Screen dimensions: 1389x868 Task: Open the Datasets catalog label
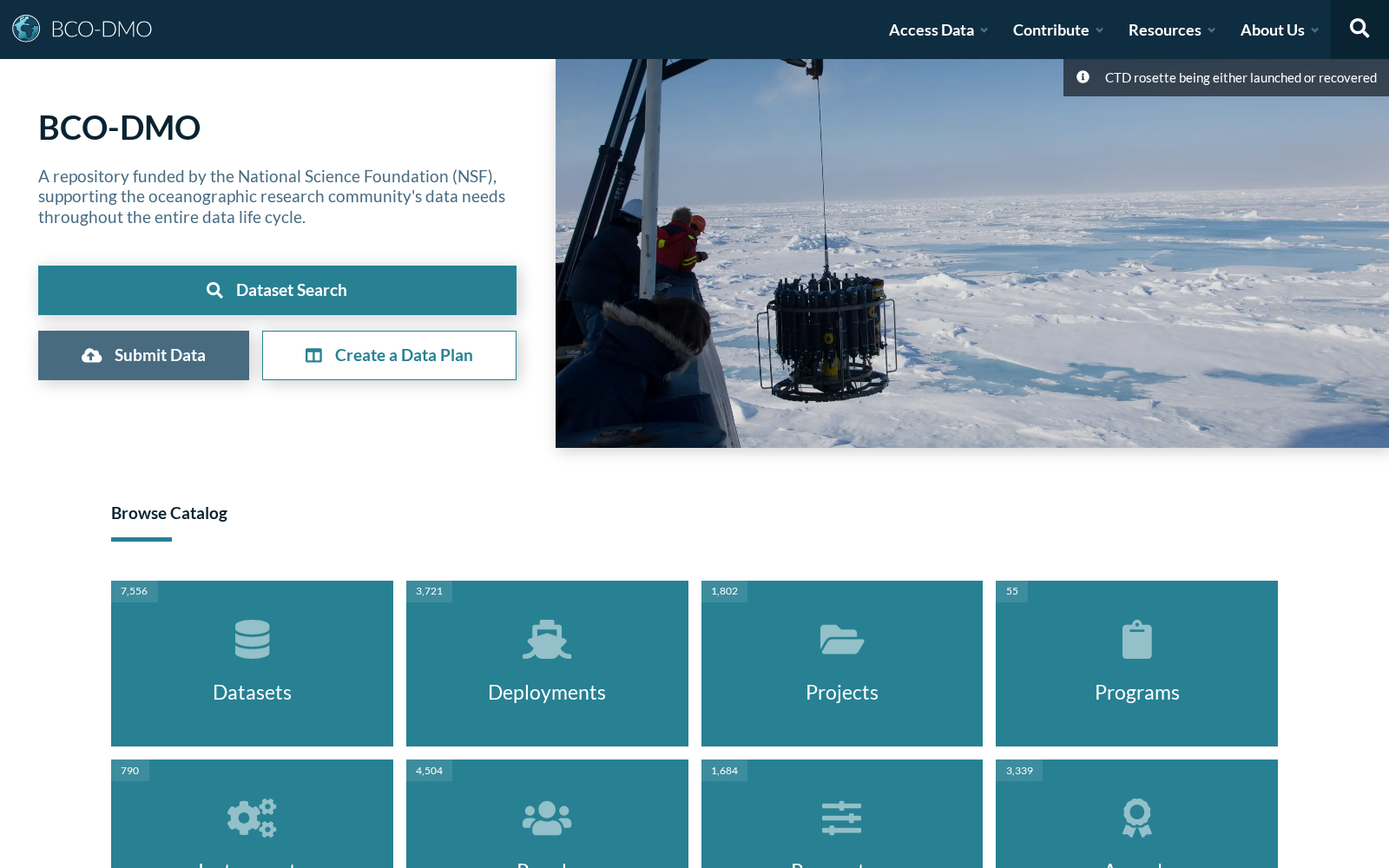[252, 692]
